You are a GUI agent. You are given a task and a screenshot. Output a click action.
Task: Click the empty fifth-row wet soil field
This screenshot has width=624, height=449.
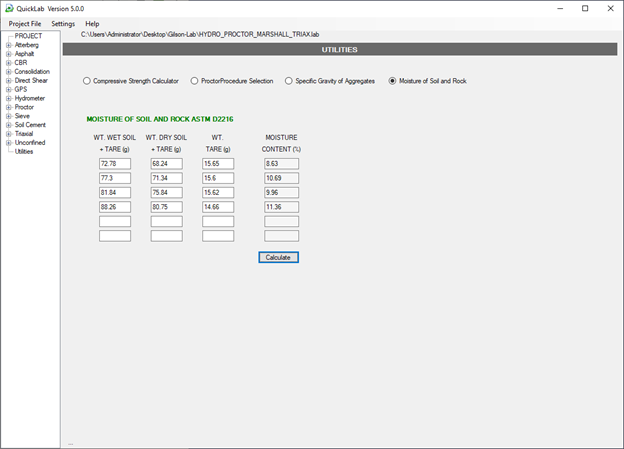click(x=115, y=221)
